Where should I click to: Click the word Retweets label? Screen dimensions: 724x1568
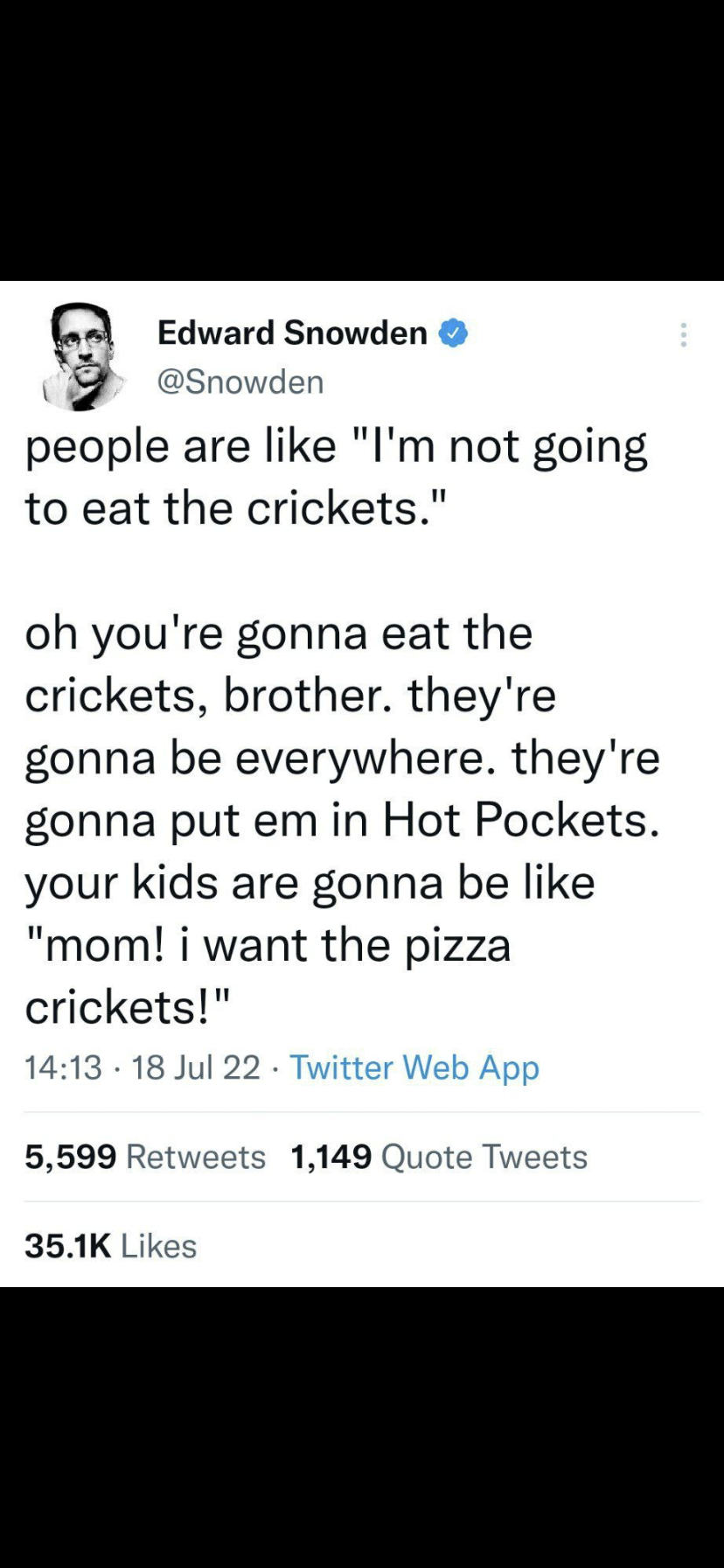pos(196,1157)
